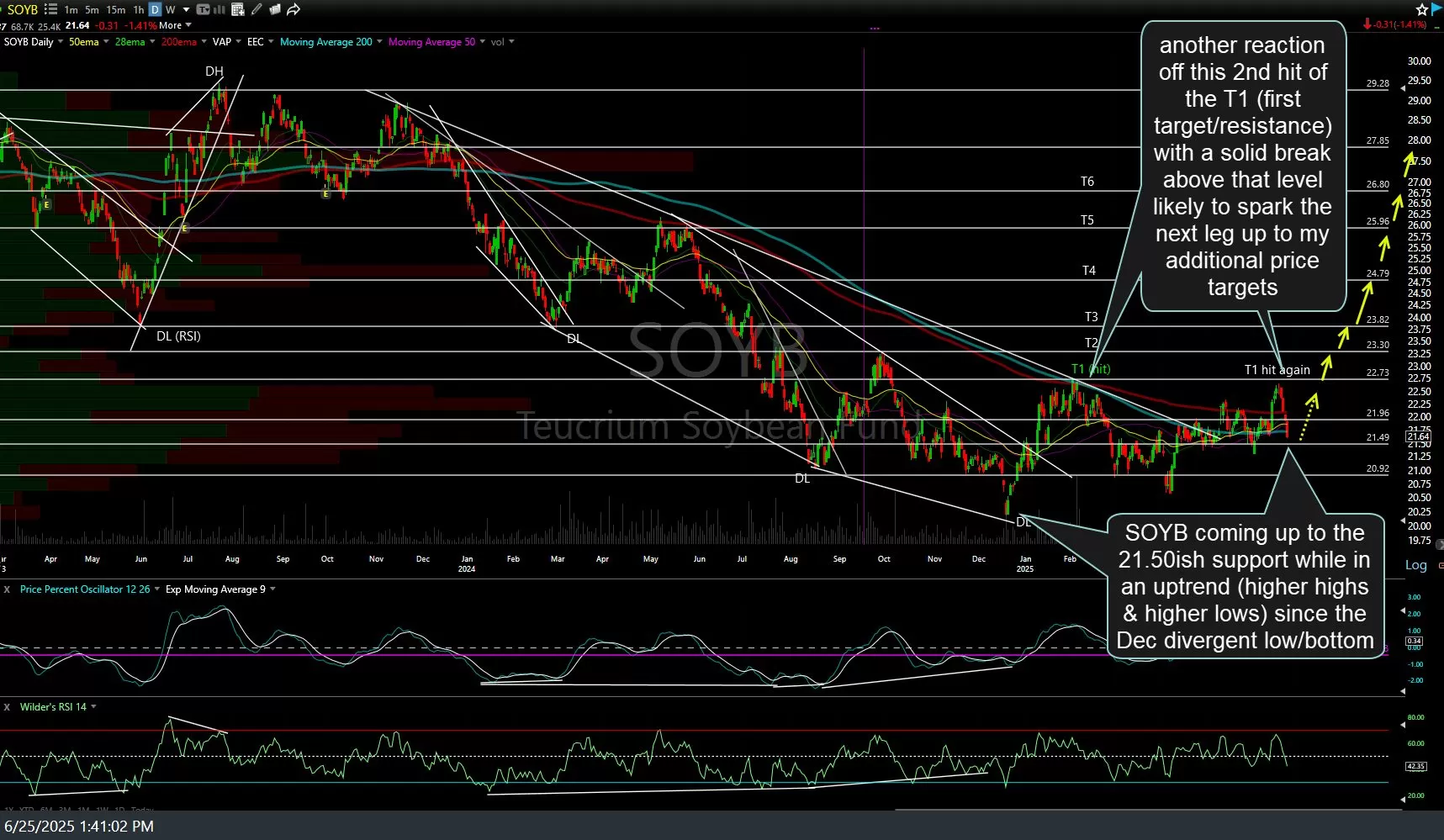
Task: Click the -0.31 (-1.41%) change readout at top right
Action: (x=1395, y=24)
